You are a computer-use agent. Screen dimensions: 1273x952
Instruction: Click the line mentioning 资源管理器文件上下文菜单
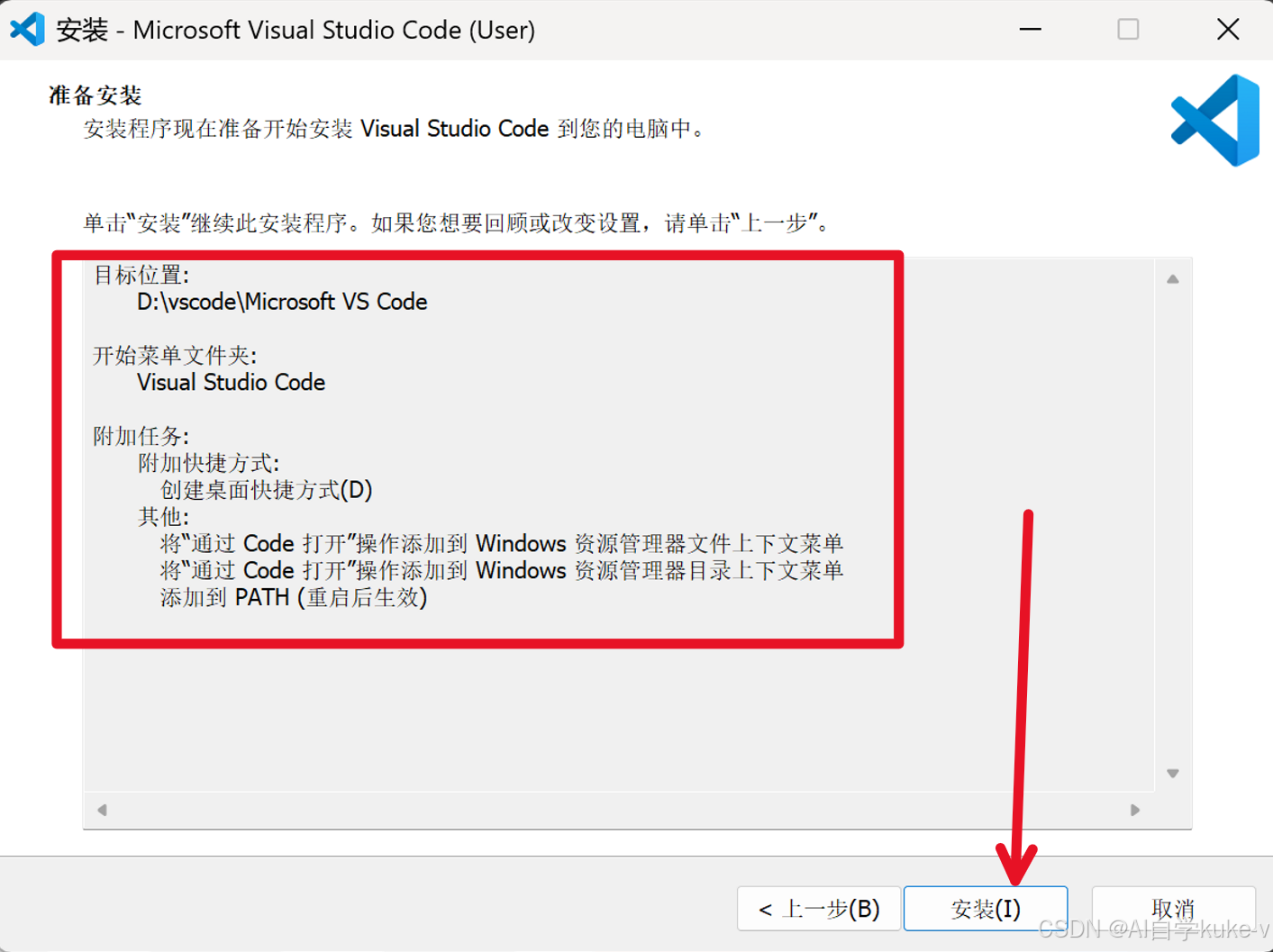point(502,544)
